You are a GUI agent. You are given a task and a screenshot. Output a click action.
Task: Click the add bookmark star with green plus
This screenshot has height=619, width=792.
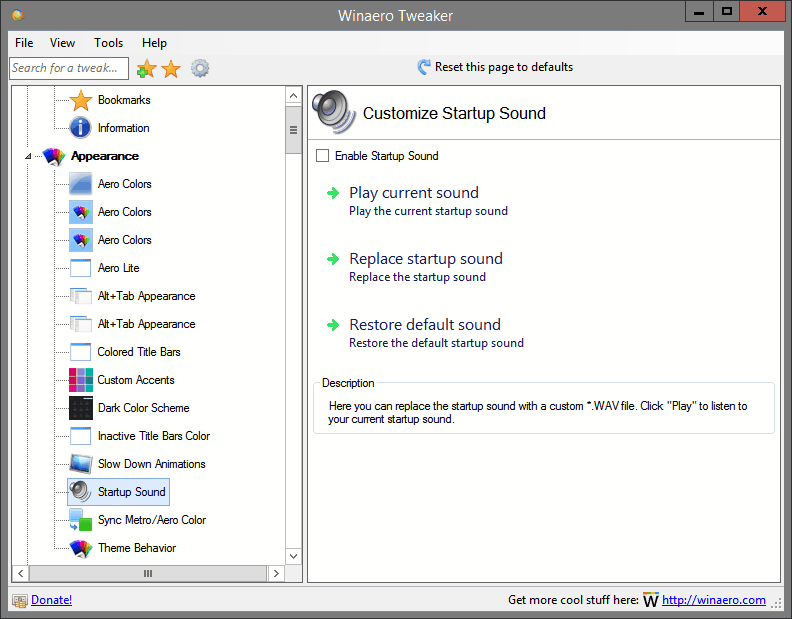[x=146, y=68]
